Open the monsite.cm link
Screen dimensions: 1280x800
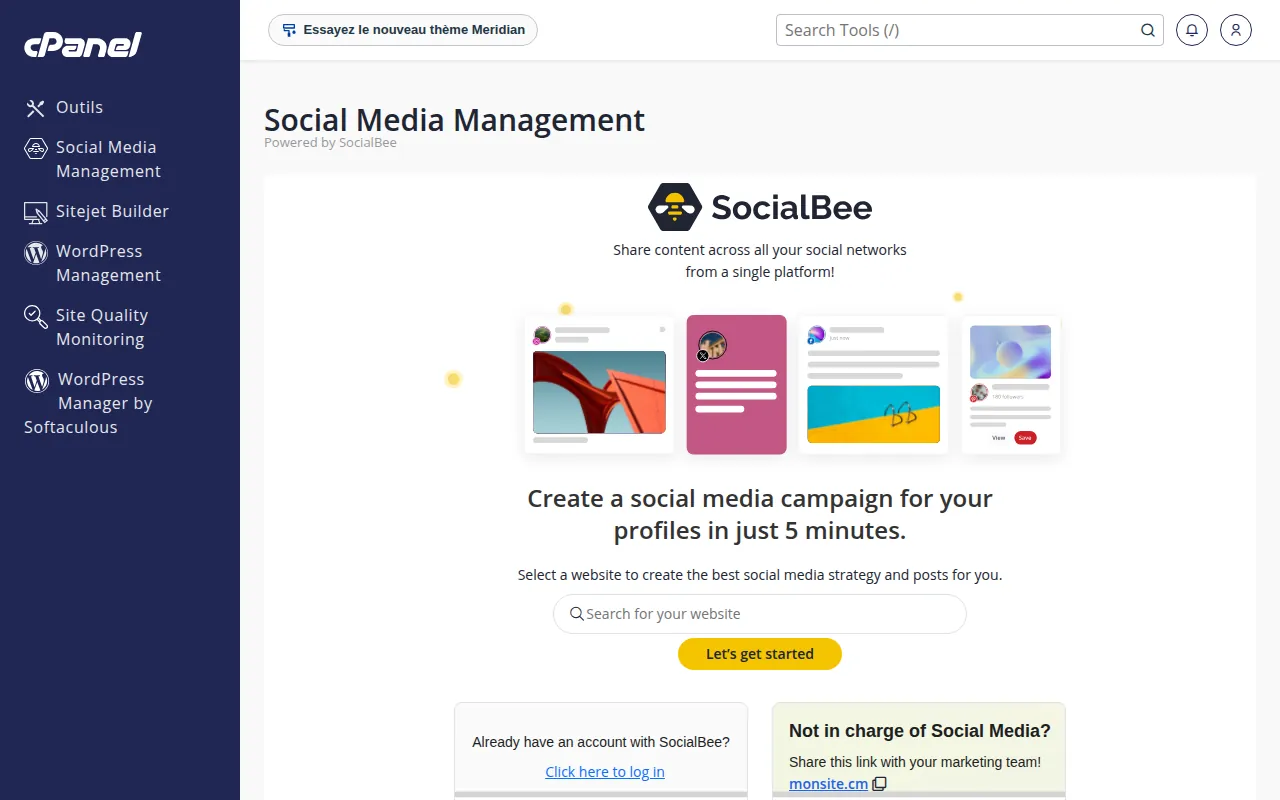pyautogui.click(x=828, y=784)
